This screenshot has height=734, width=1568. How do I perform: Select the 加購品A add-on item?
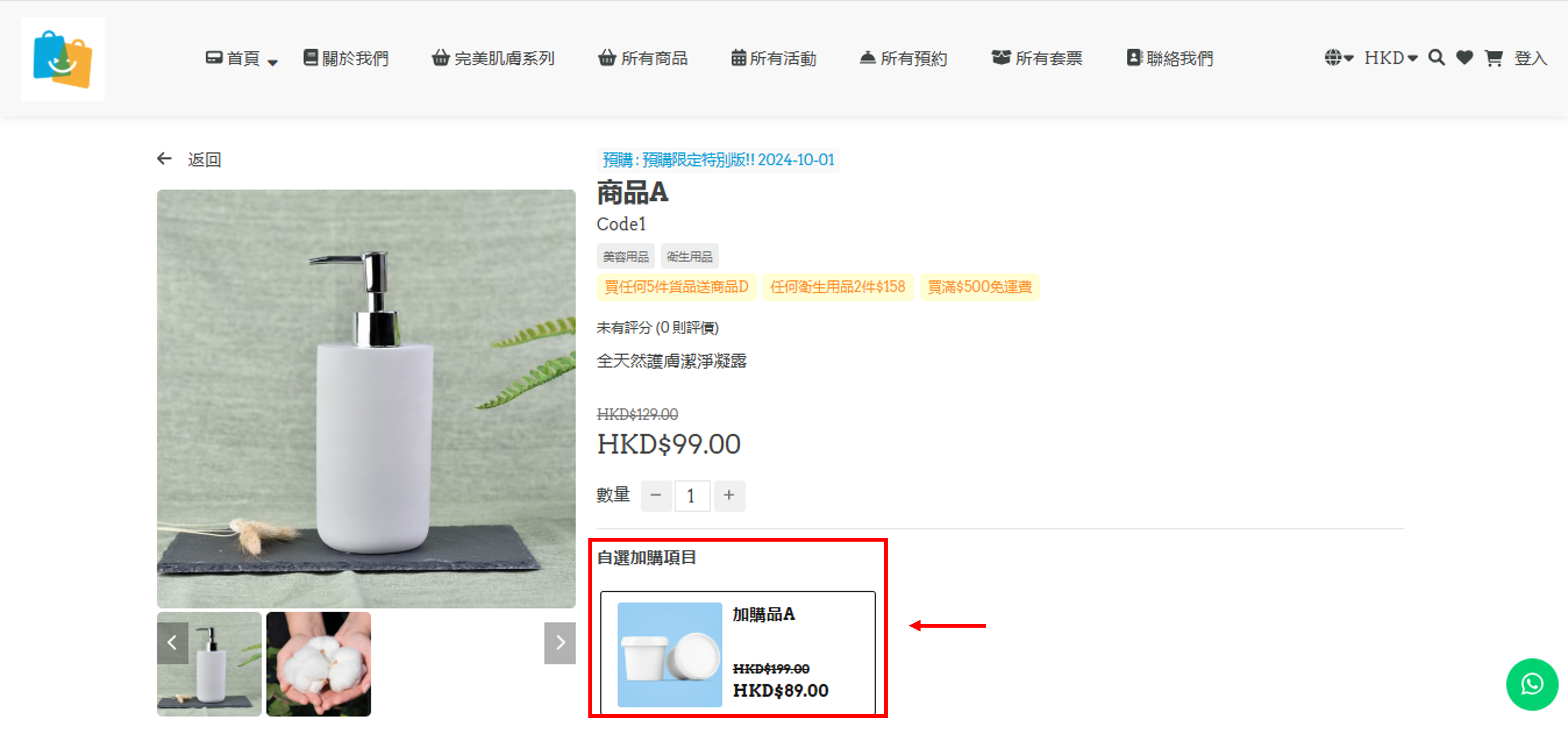(738, 652)
